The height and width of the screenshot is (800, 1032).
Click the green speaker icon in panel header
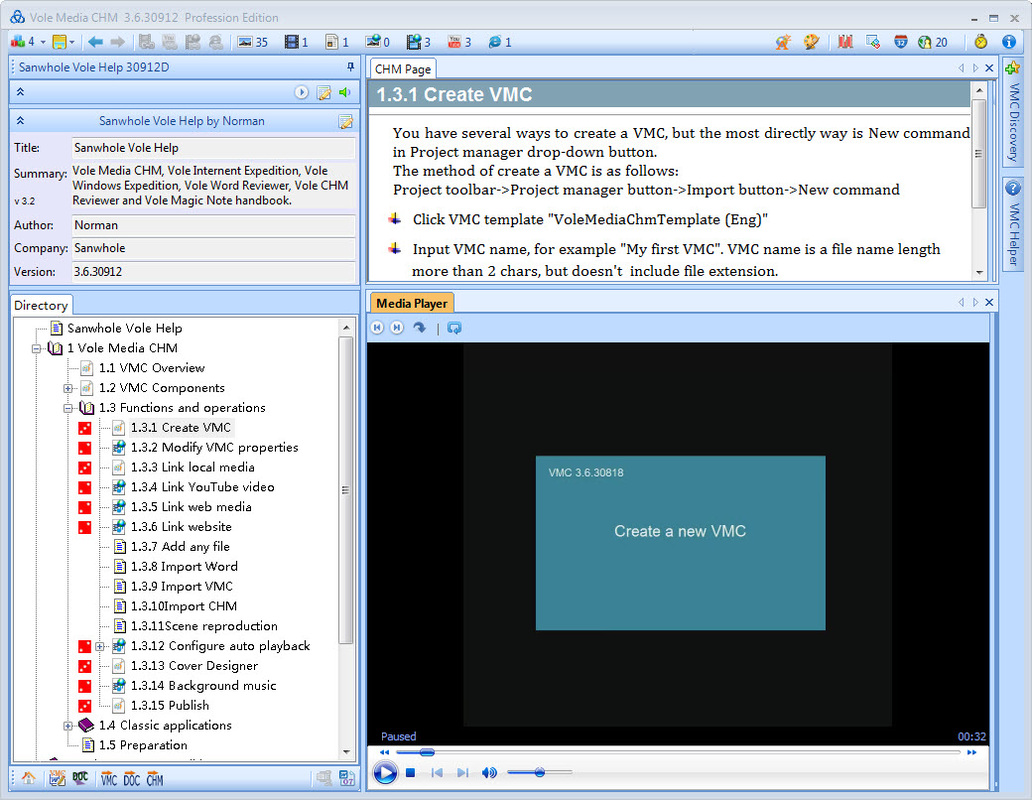tap(345, 92)
